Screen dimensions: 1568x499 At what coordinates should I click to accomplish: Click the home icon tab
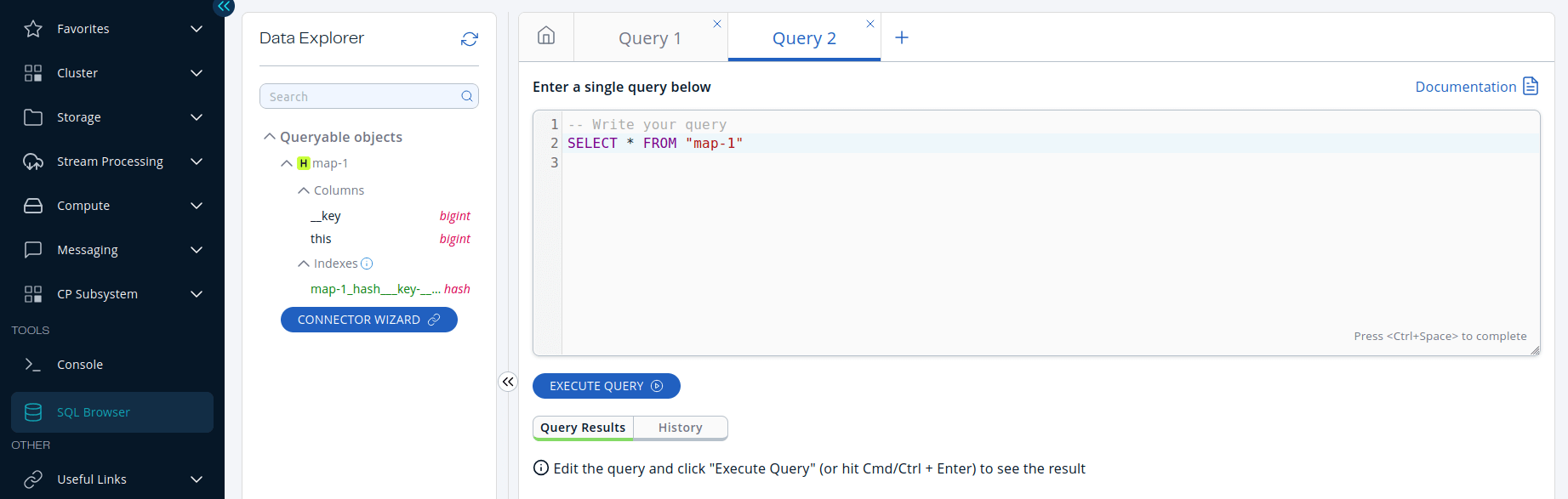click(546, 36)
